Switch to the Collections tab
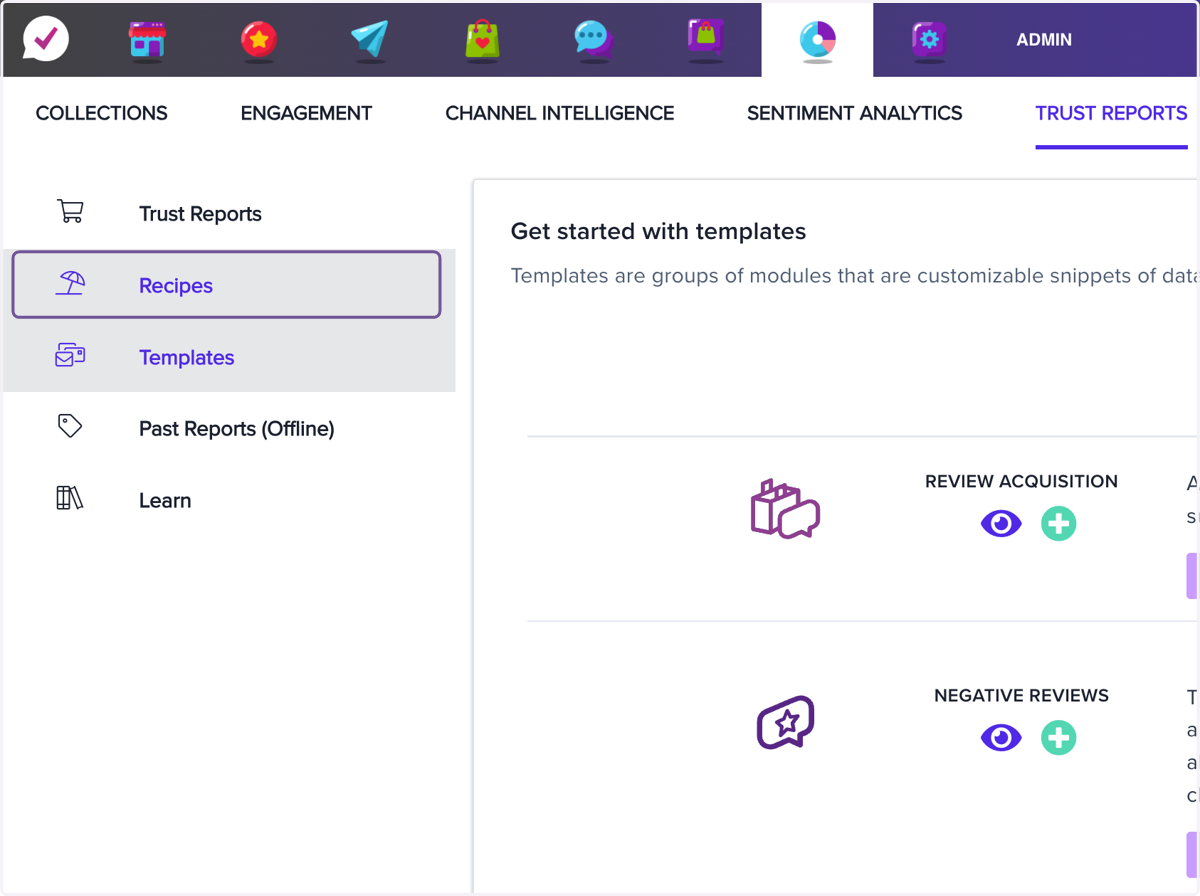The image size is (1200, 896). (x=102, y=113)
